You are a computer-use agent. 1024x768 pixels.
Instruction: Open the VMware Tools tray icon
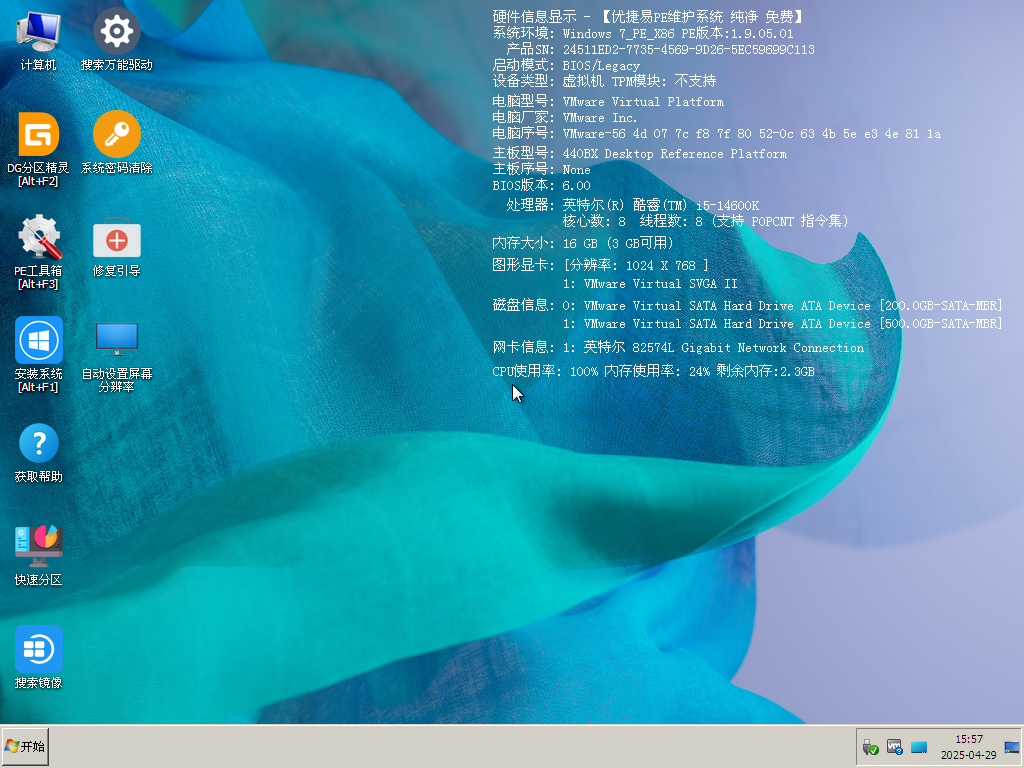tap(895, 747)
